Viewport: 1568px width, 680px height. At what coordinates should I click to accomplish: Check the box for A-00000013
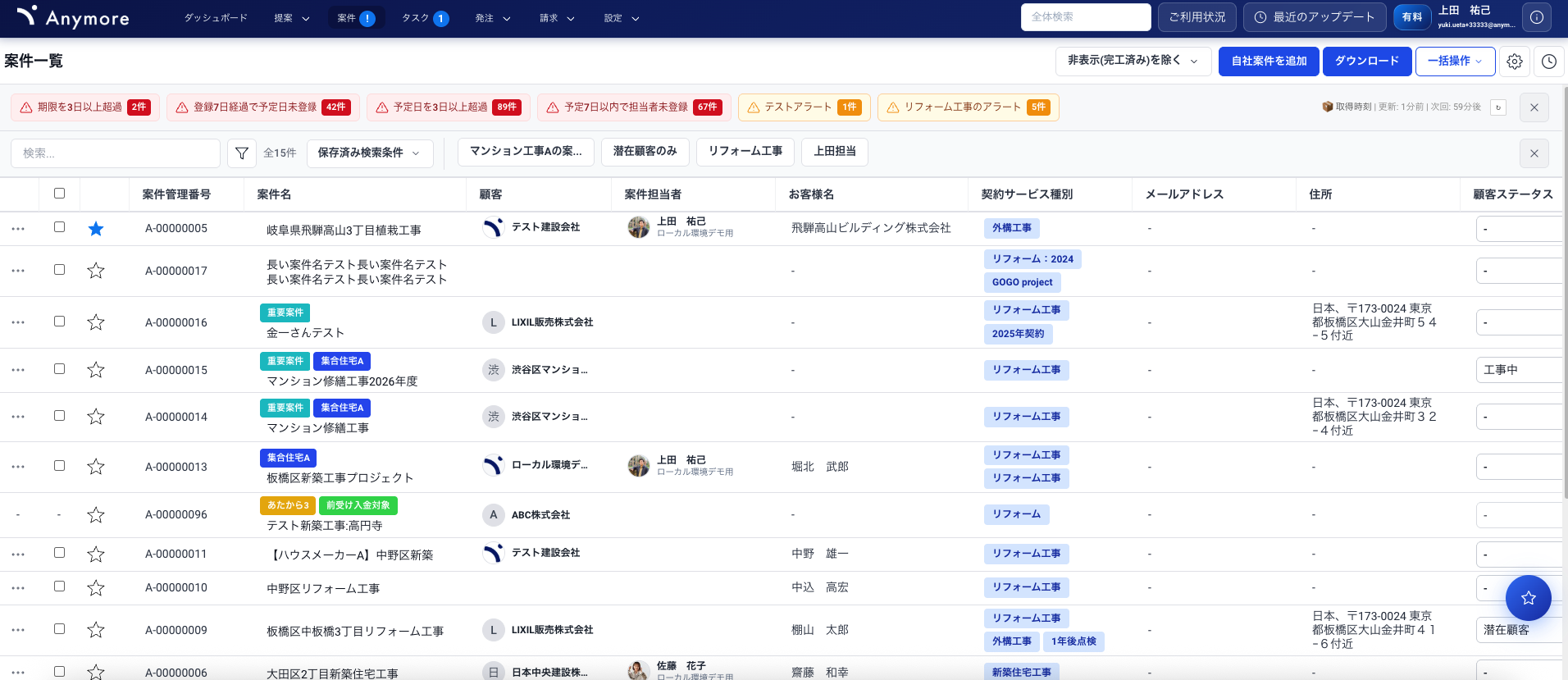tap(59, 466)
